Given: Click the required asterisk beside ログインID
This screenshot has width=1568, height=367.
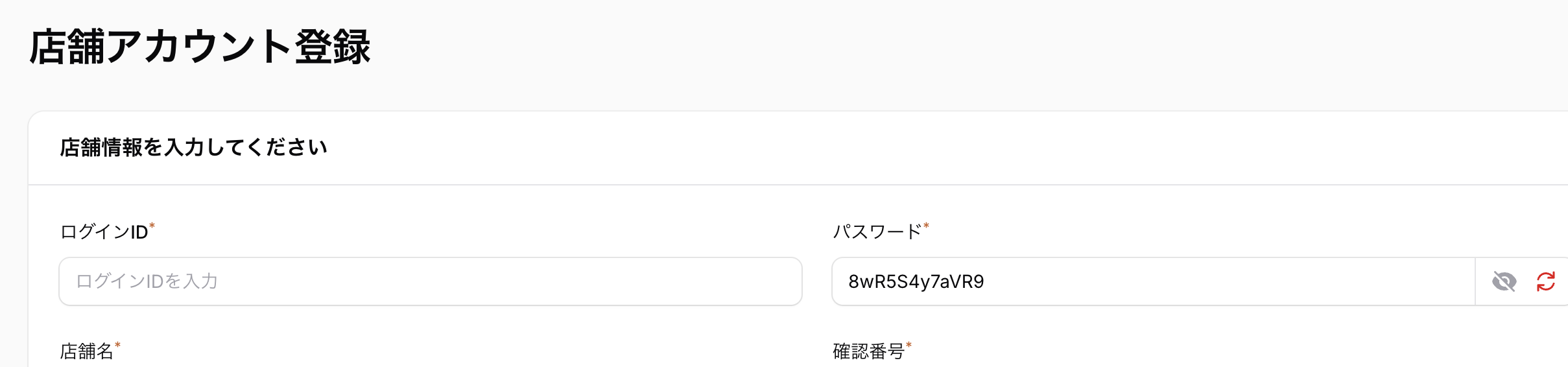Looking at the screenshot, I should point(152,226).
